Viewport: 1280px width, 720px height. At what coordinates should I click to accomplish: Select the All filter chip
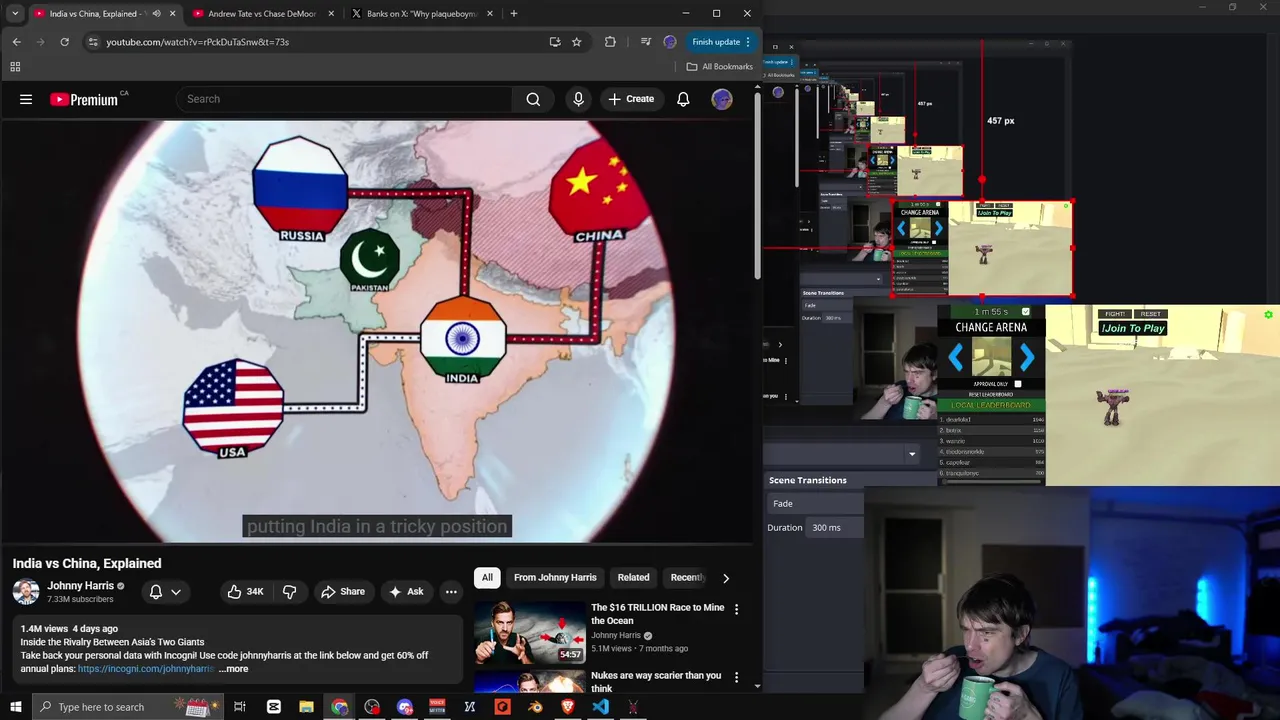(487, 578)
